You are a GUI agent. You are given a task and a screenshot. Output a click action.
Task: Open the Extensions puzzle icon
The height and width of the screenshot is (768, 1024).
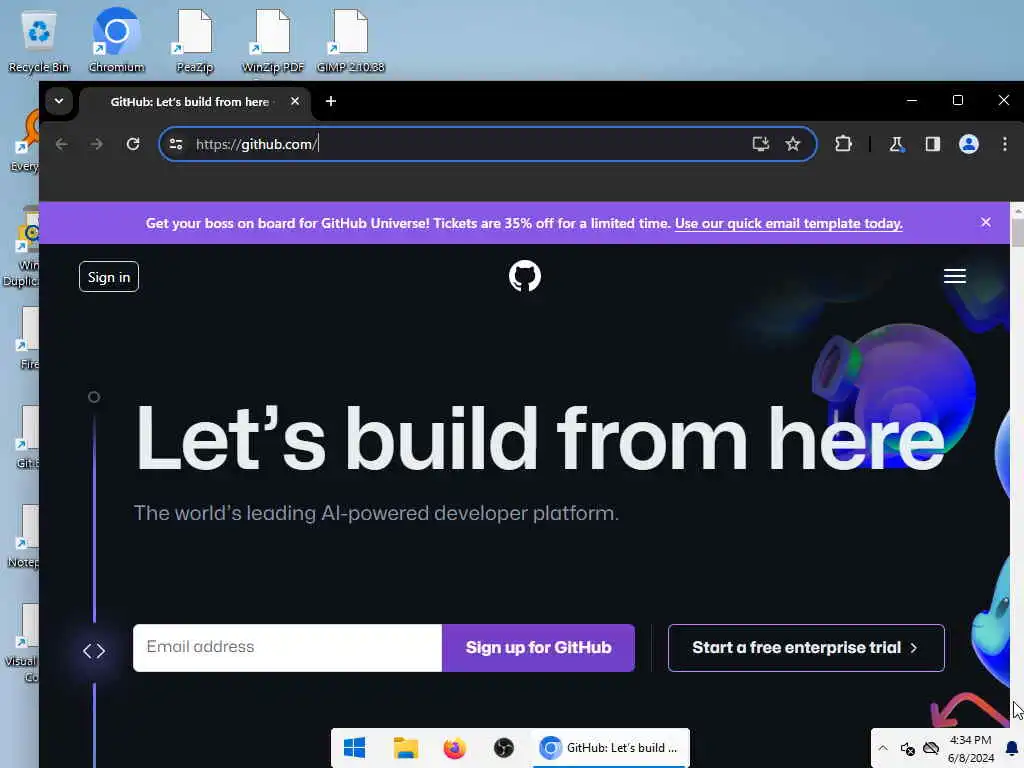point(843,144)
